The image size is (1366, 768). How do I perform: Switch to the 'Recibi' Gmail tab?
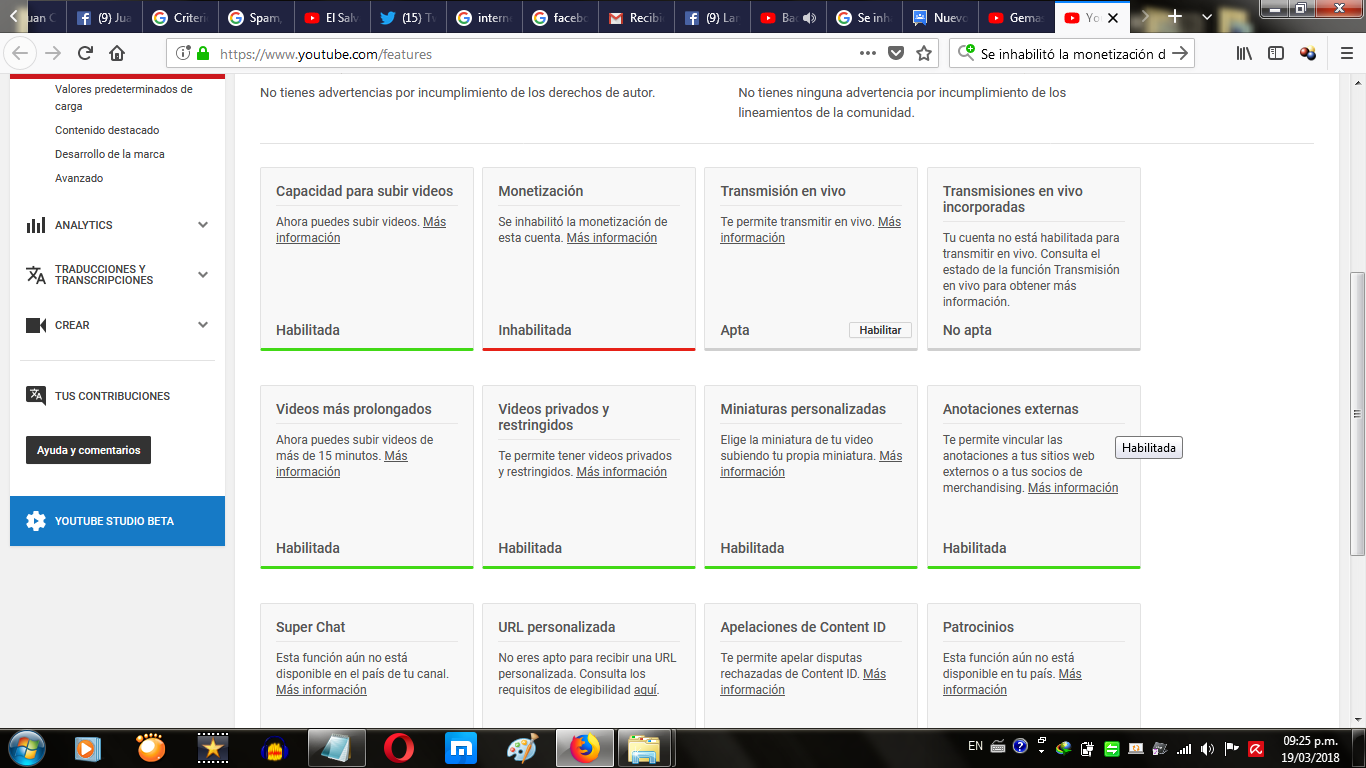coord(634,17)
